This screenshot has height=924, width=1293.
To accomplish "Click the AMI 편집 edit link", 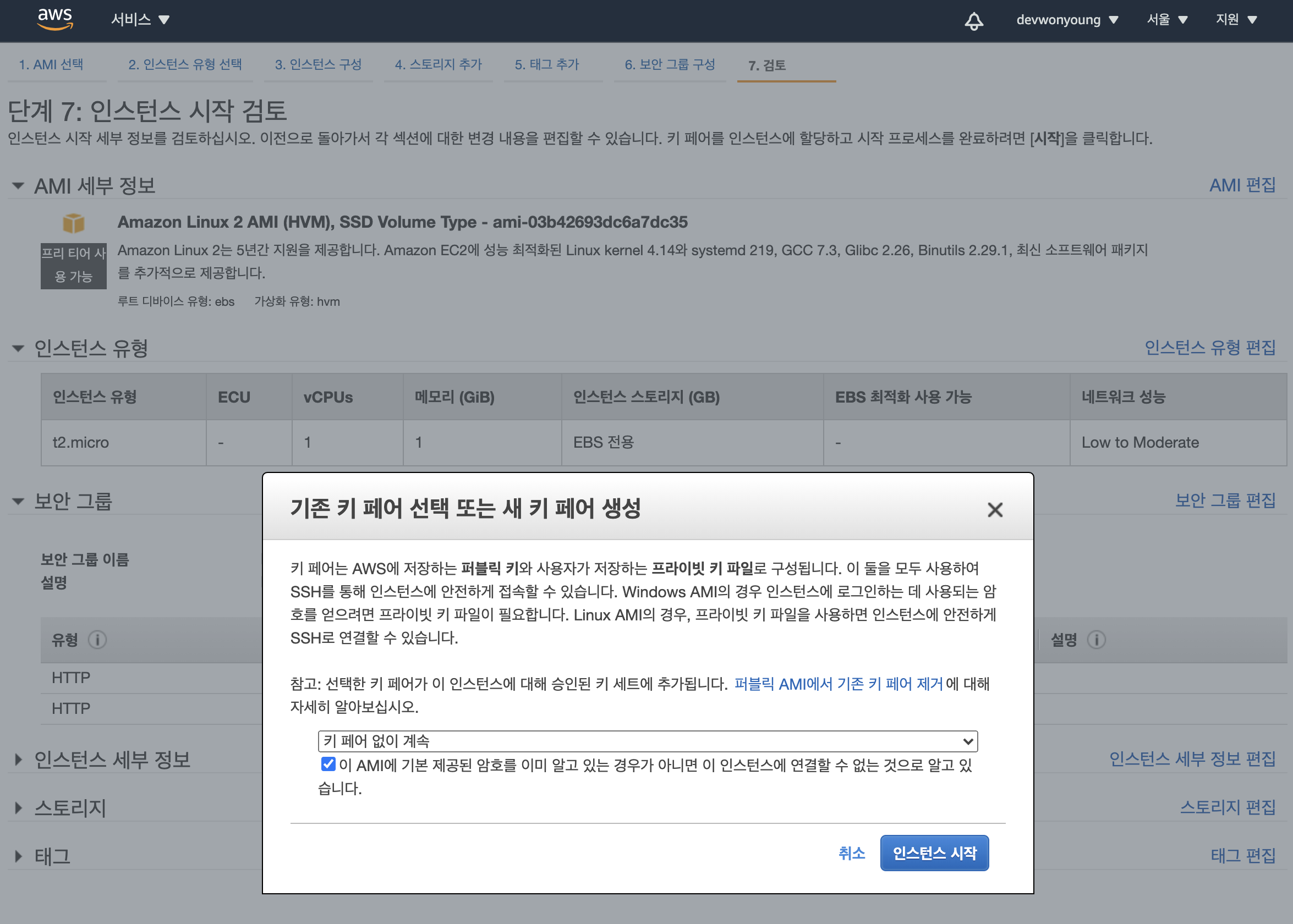I will tap(1242, 185).
